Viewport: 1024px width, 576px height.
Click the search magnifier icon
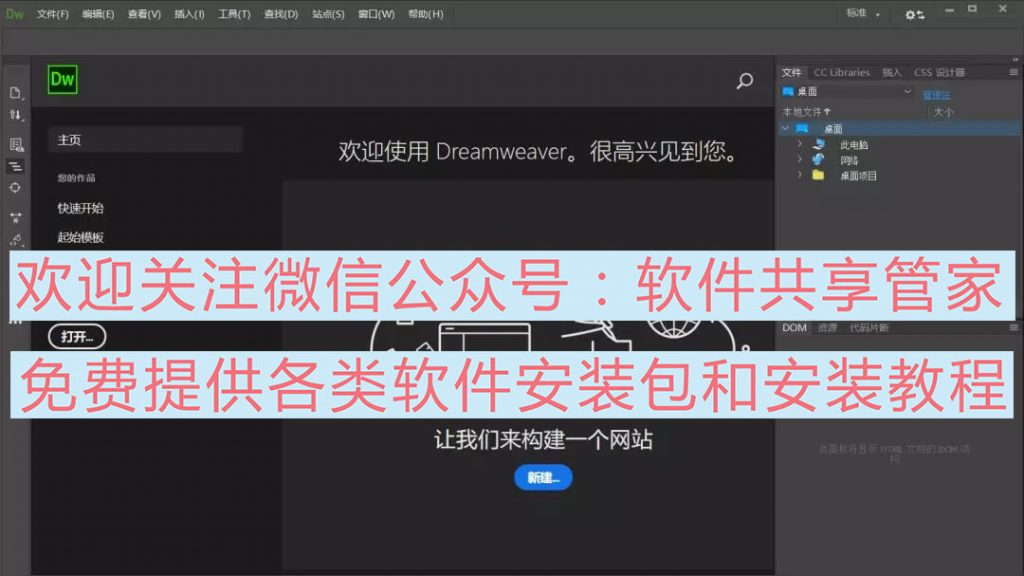(x=744, y=81)
